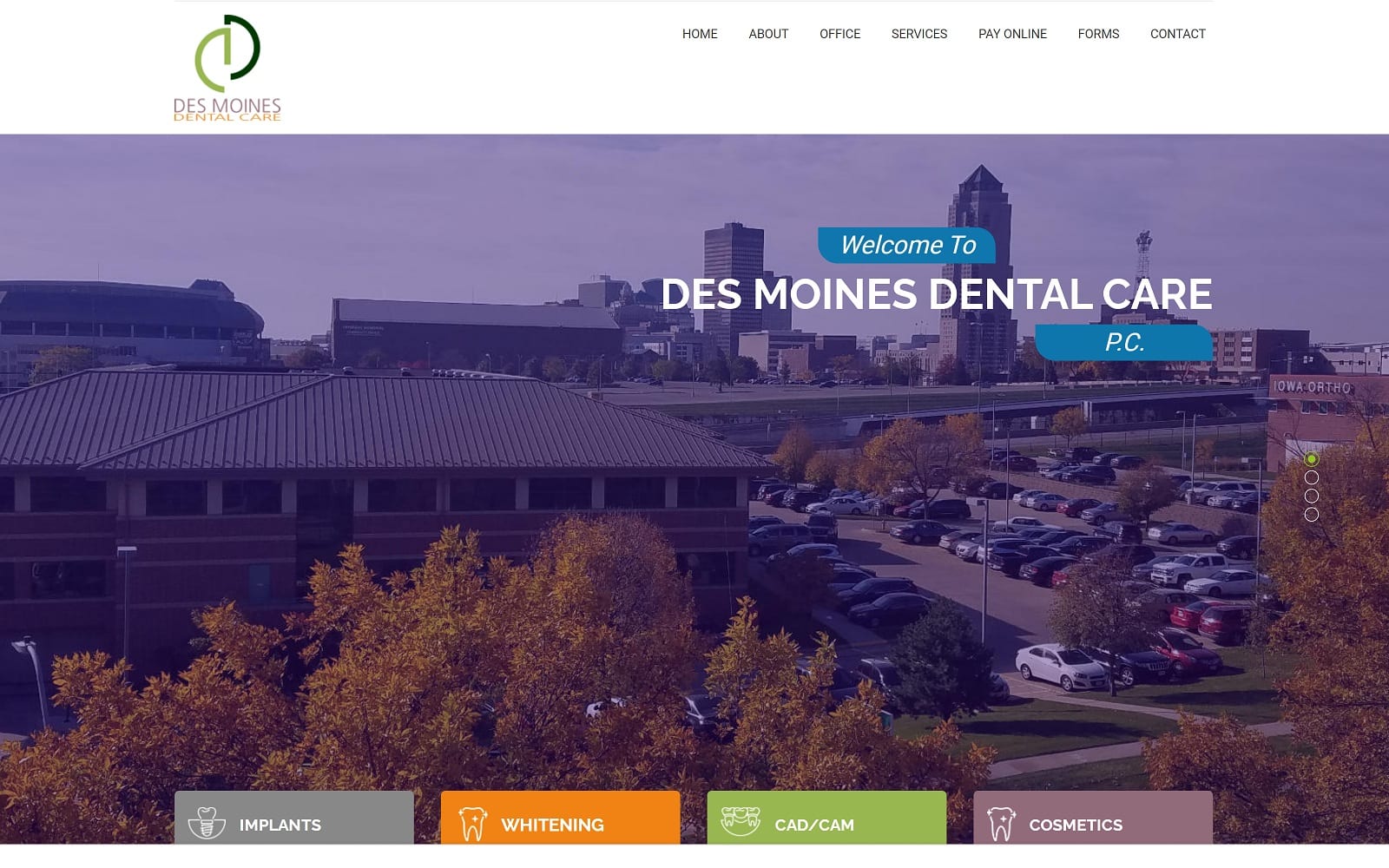The width and height of the screenshot is (1389, 868).
Task: Expand the OFFICE menu
Action: (839, 34)
